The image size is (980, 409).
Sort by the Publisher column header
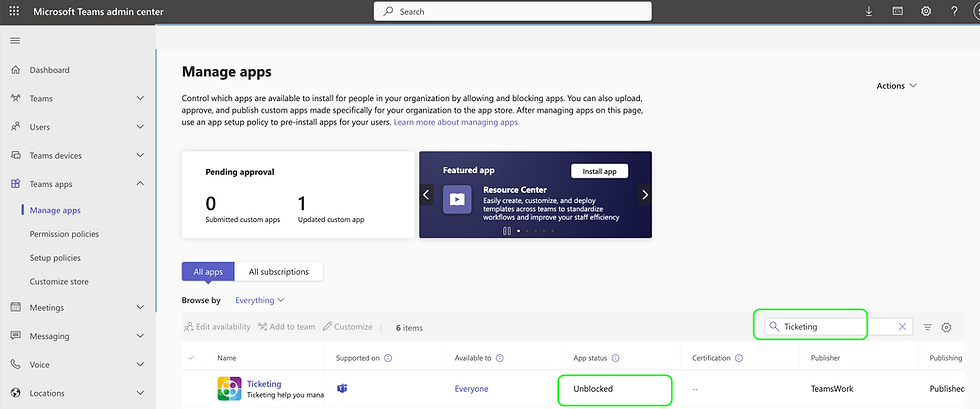(x=826, y=358)
